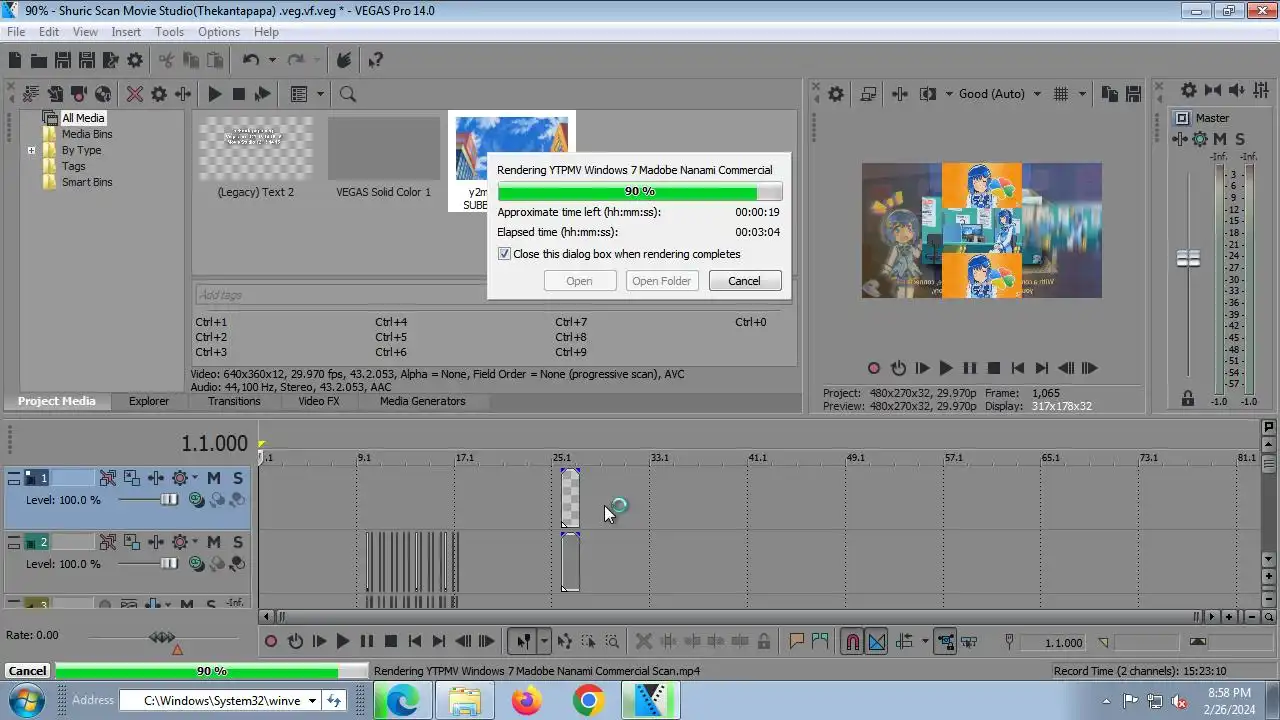Toggle Close dialog when rendering completes checkbox
The image size is (1280, 720).
[x=504, y=254]
